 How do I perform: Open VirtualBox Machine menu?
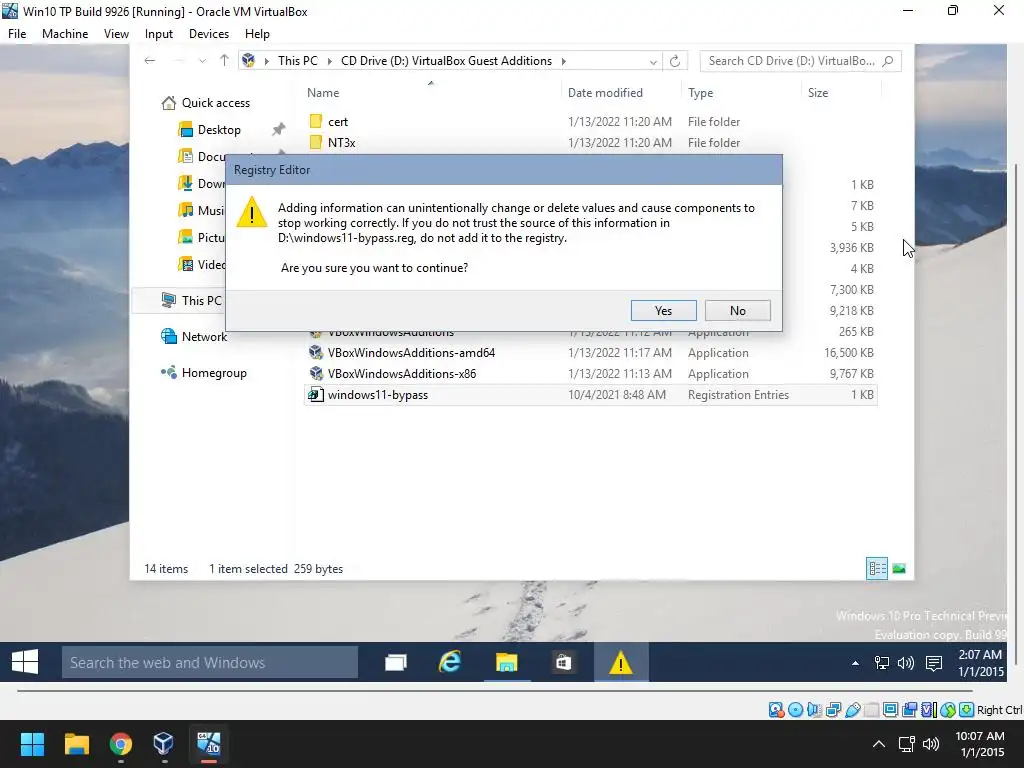[x=65, y=34]
